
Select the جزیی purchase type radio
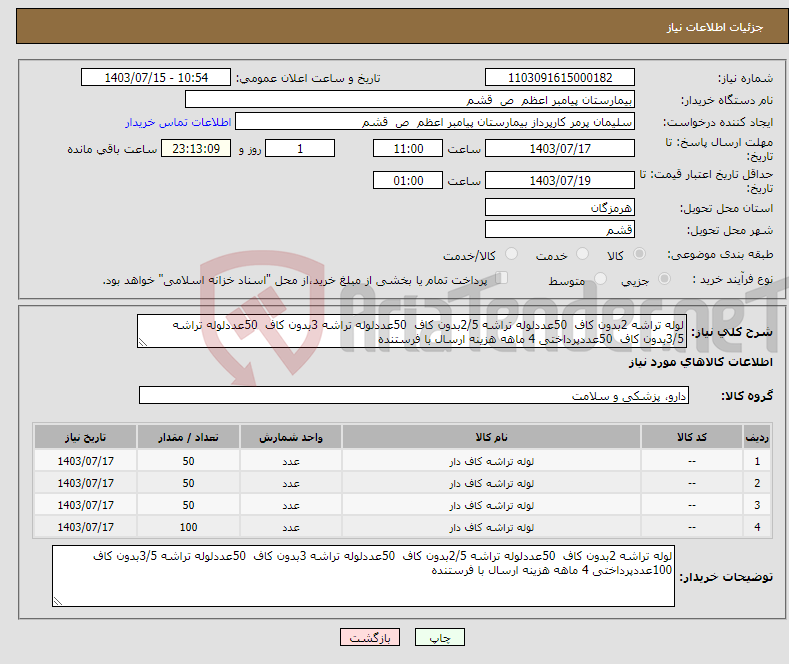664,278
